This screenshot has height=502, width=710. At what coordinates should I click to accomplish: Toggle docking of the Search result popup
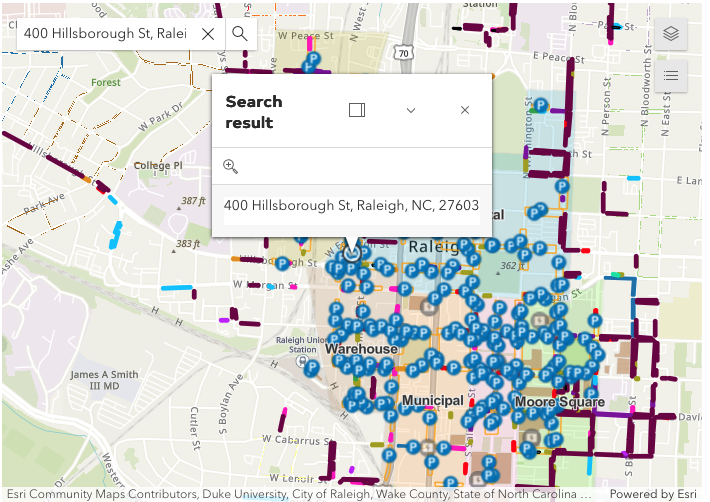(x=357, y=110)
